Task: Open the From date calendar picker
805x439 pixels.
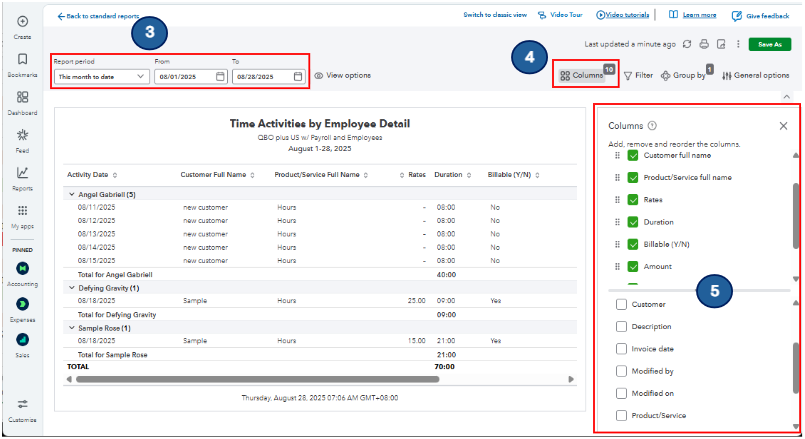Action: point(221,76)
